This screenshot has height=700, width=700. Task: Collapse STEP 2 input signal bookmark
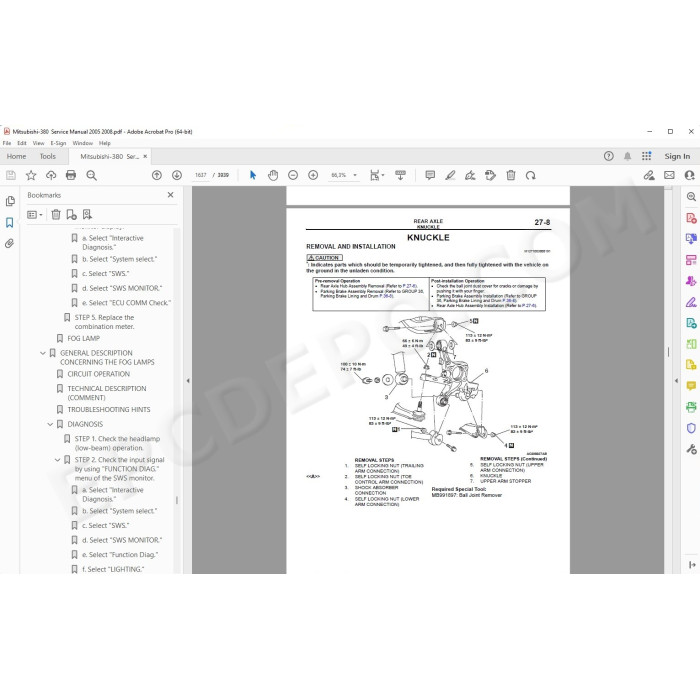click(x=58, y=460)
